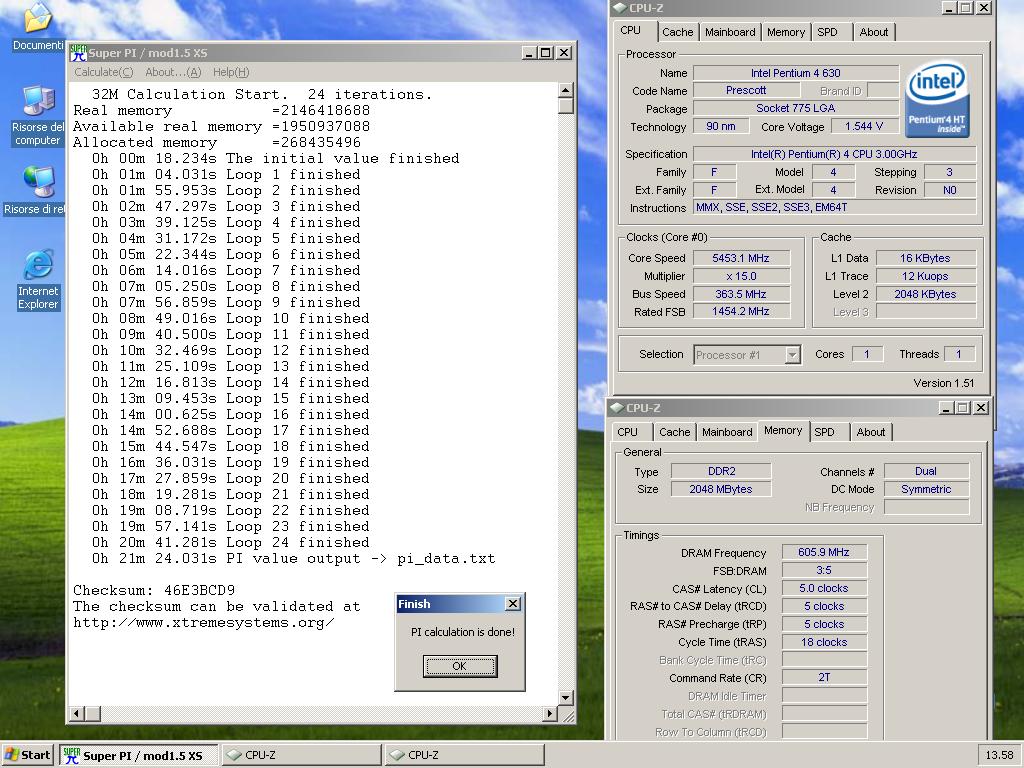Select CPU tab in upper CPU-Z
1024x768 pixels.
coord(631,30)
